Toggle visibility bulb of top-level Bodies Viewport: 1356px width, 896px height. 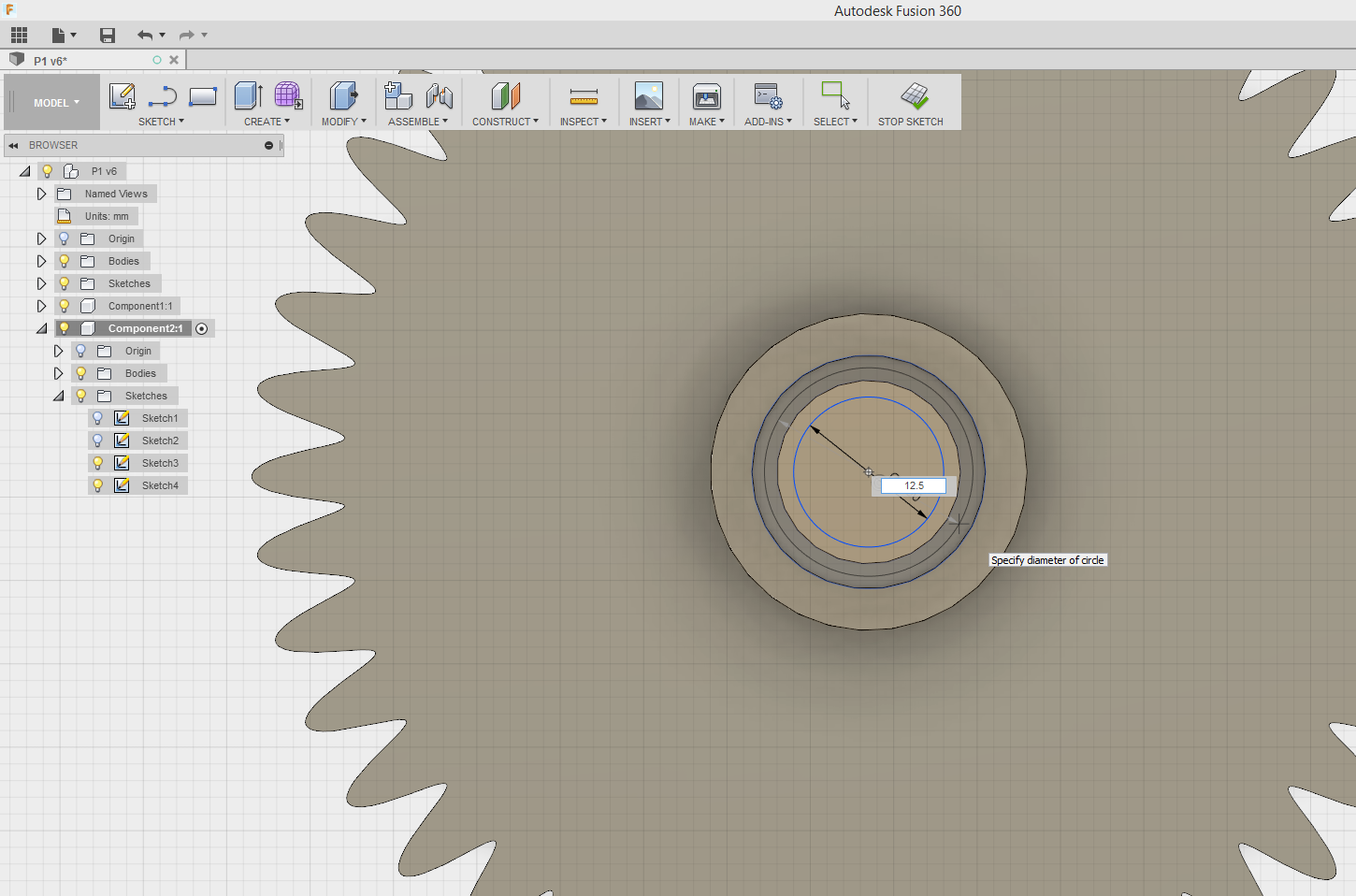point(65,261)
